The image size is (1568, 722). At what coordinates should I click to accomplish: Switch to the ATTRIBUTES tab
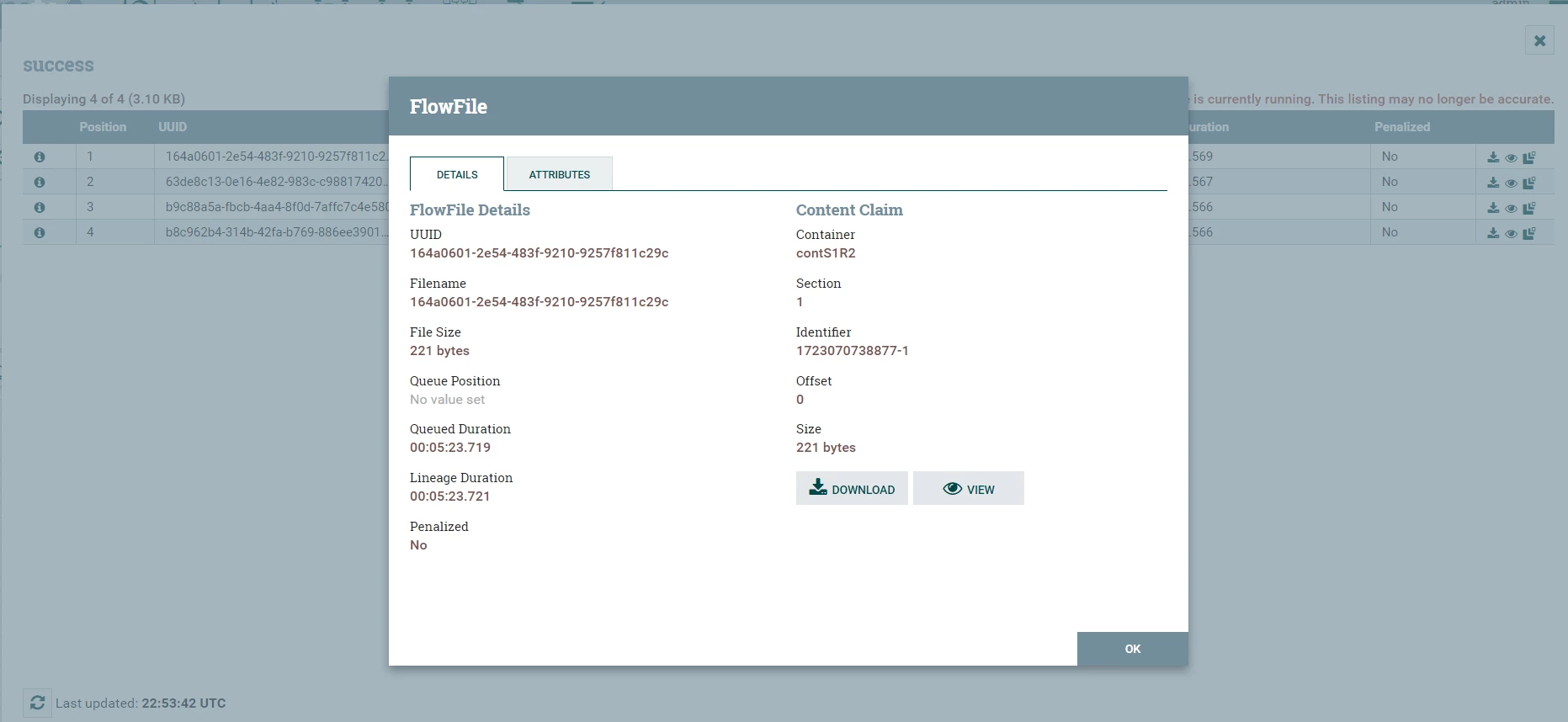coord(560,174)
